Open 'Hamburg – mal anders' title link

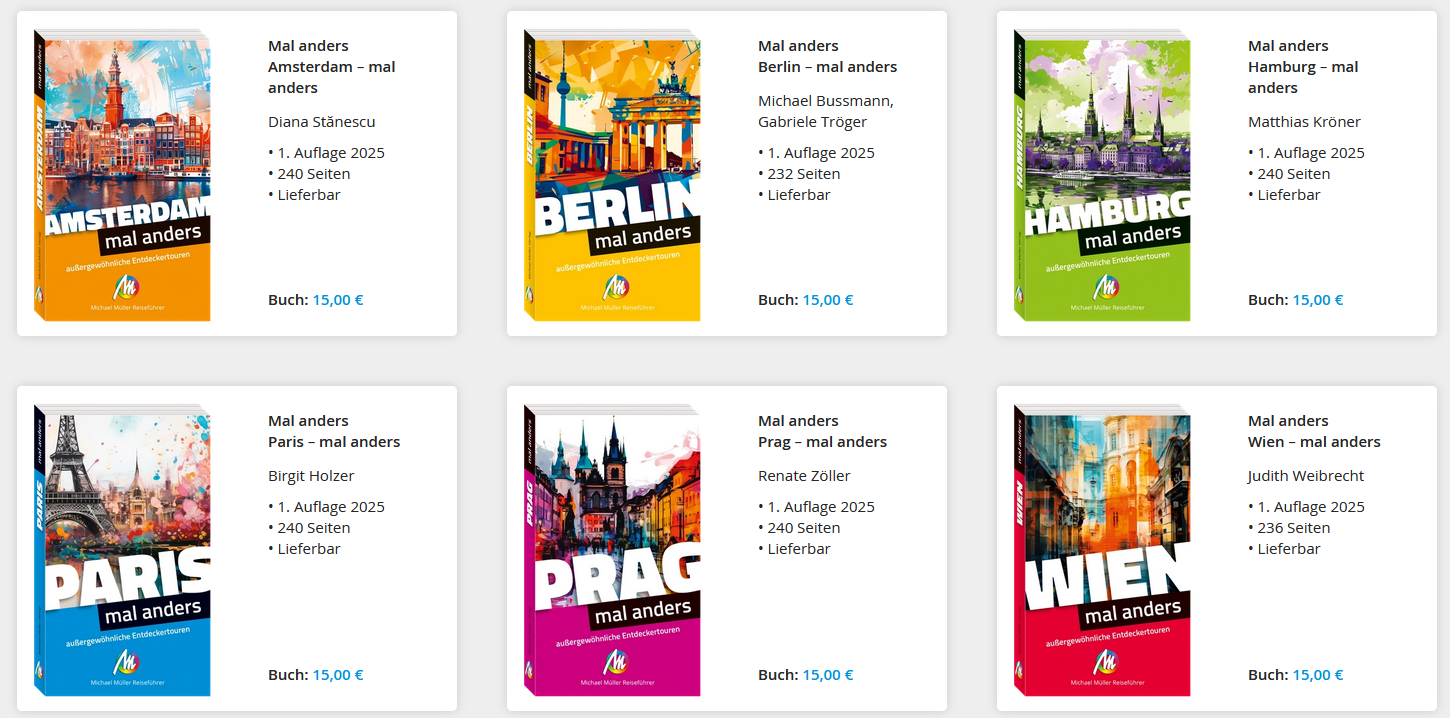point(1303,77)
